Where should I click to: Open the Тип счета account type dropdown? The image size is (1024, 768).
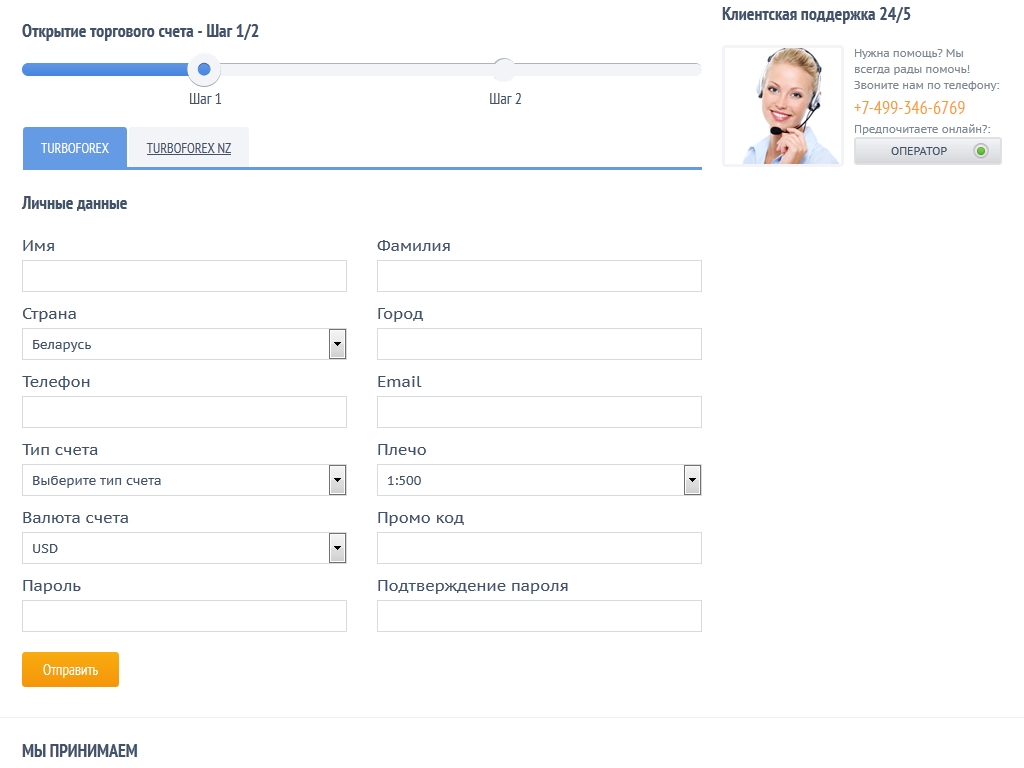click(x=184, y=480)
